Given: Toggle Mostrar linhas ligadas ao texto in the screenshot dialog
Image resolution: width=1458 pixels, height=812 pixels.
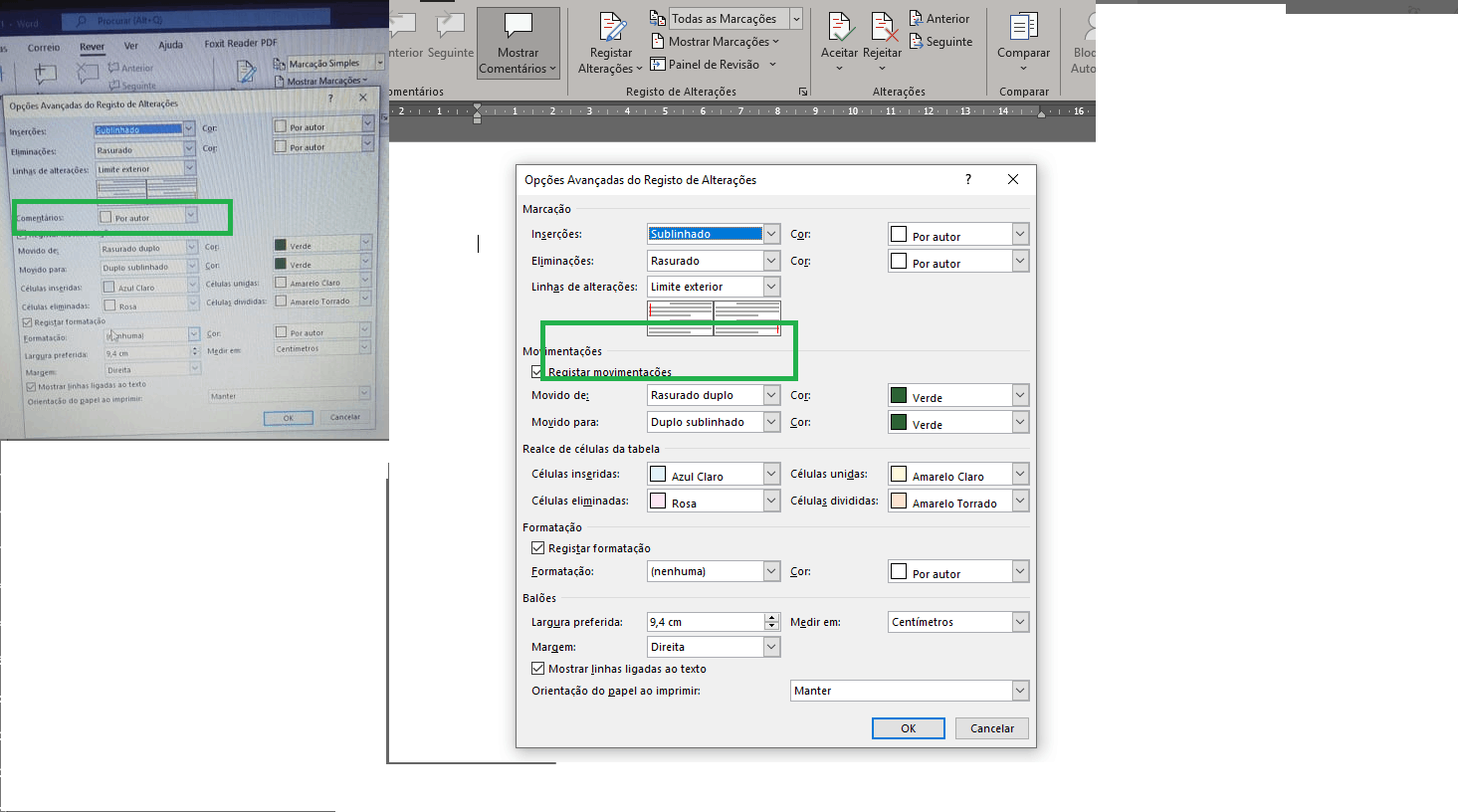Looking at the screenshot, I should point(537,669).
